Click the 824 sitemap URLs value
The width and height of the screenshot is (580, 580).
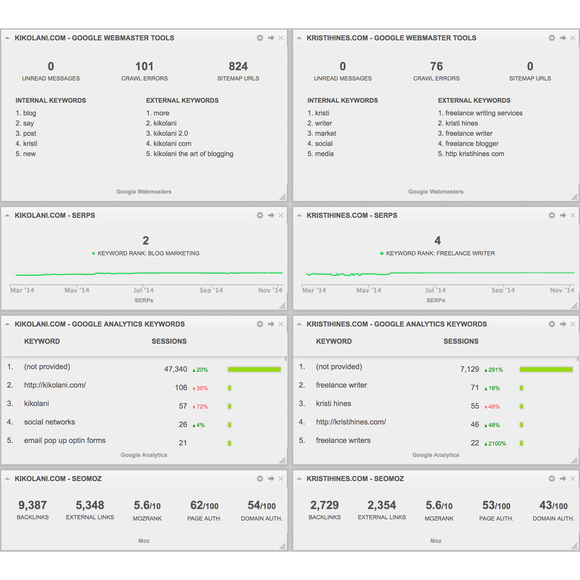(x=238, y=67)
